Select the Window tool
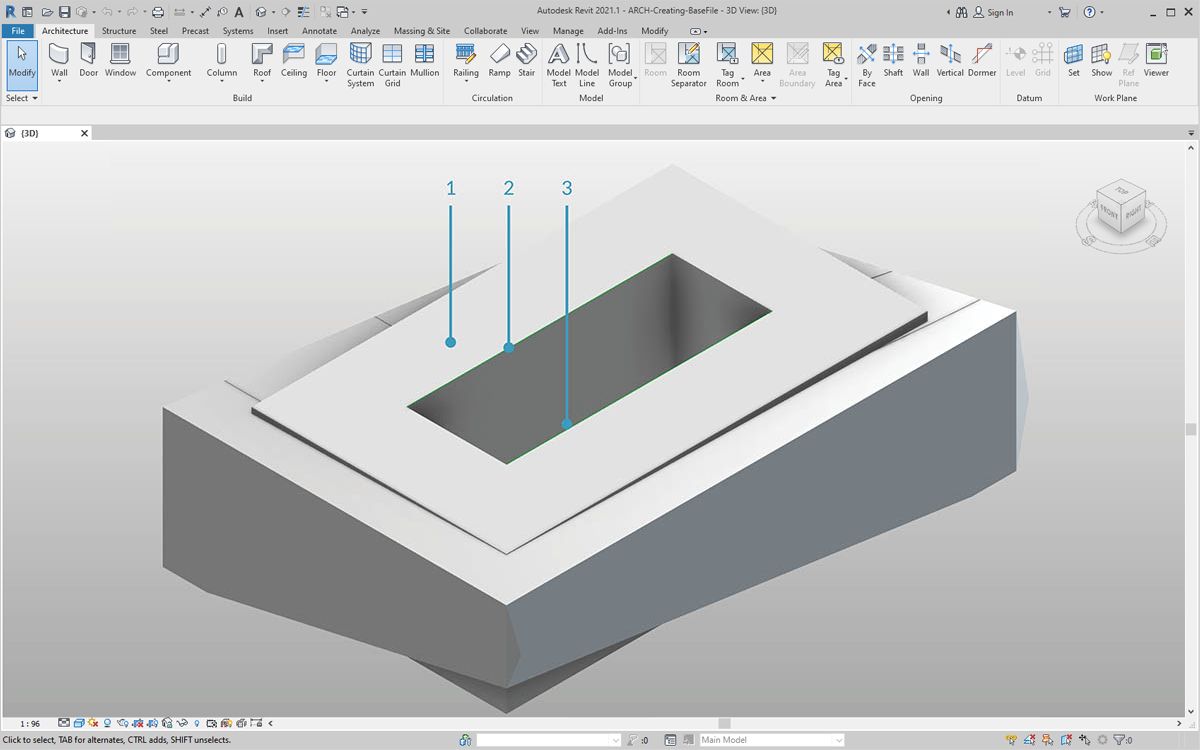The height and width of the screenshot is (750, 1200). 120,58
